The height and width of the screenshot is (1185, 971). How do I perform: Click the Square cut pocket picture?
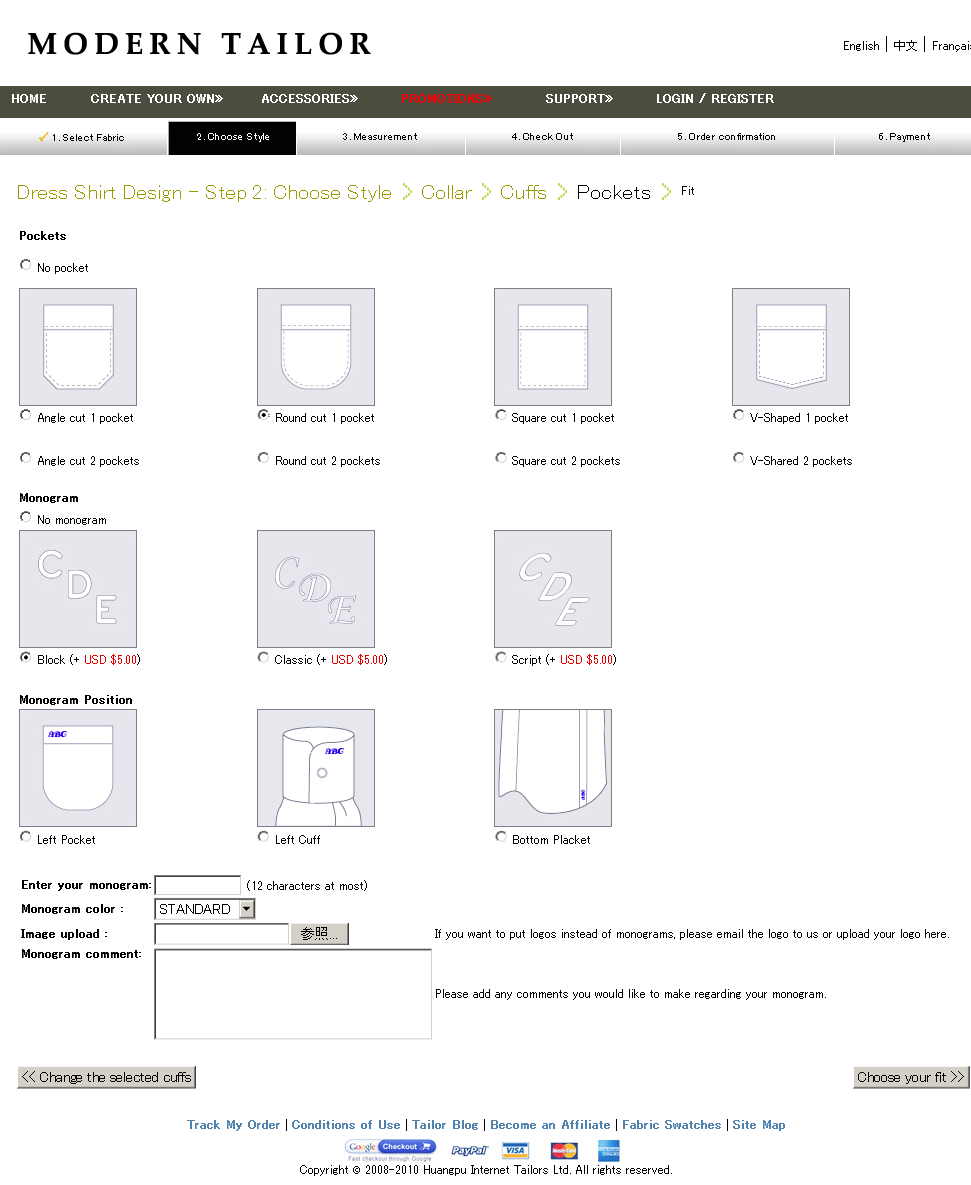(553, 347)
